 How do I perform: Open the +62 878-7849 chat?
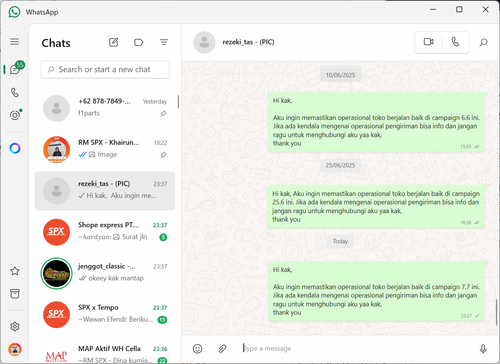pos(105,108)
